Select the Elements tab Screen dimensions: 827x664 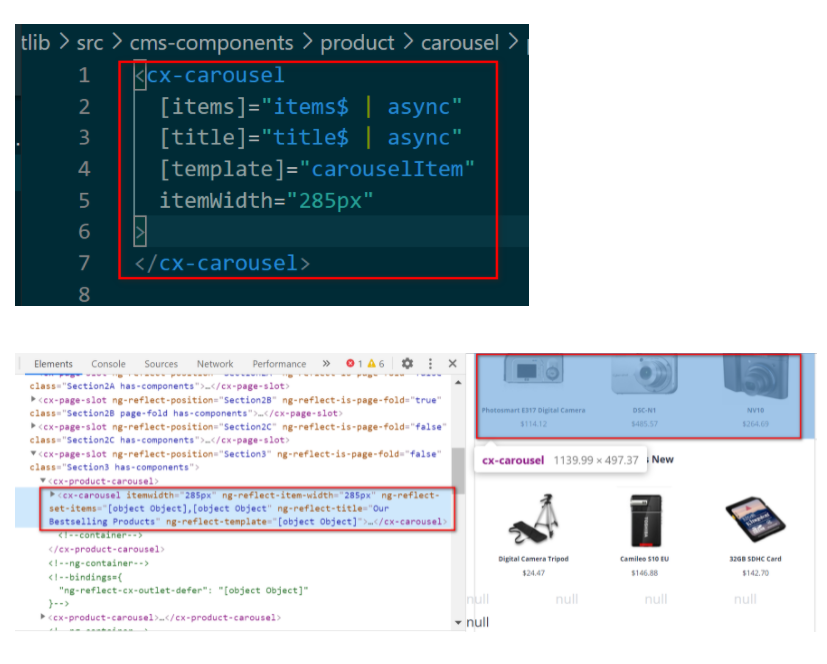(53, 364)
